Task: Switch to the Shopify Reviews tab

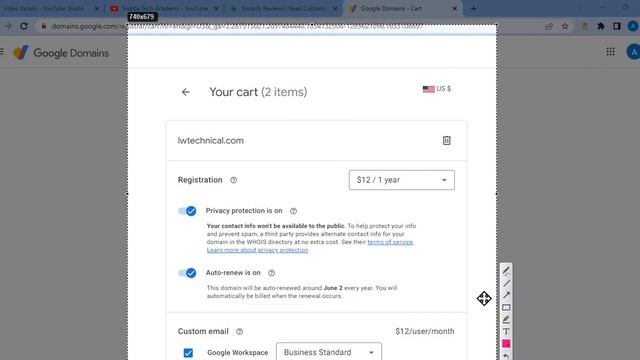Action: point(284,9)
